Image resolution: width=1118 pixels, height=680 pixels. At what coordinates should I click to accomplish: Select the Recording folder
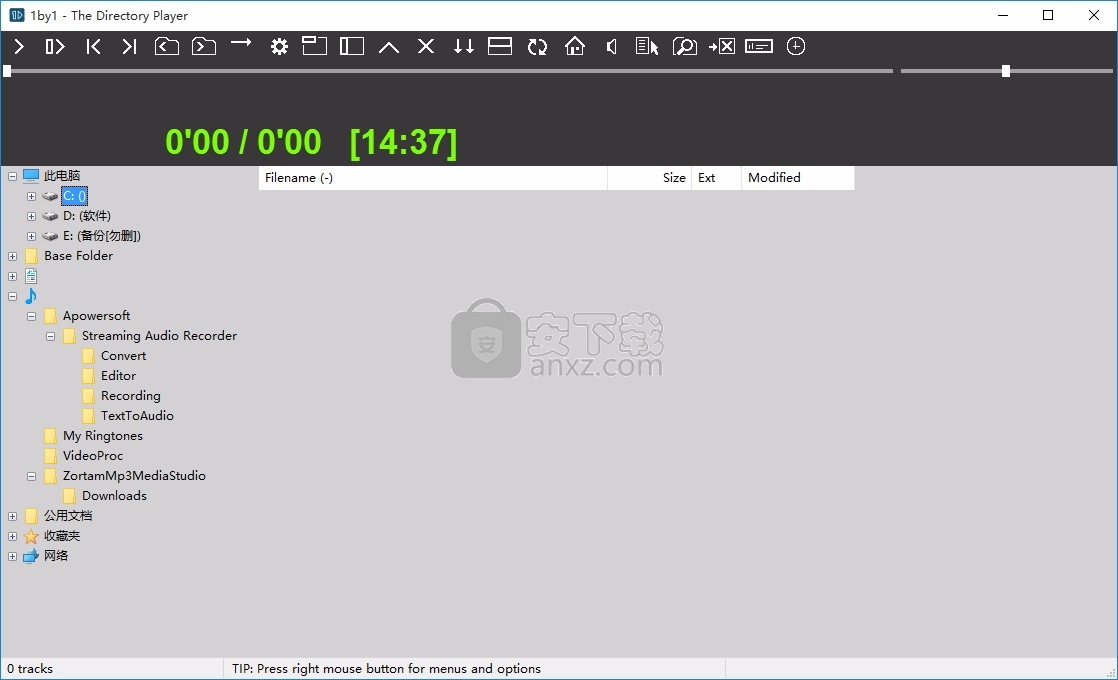tap(130, 396)
